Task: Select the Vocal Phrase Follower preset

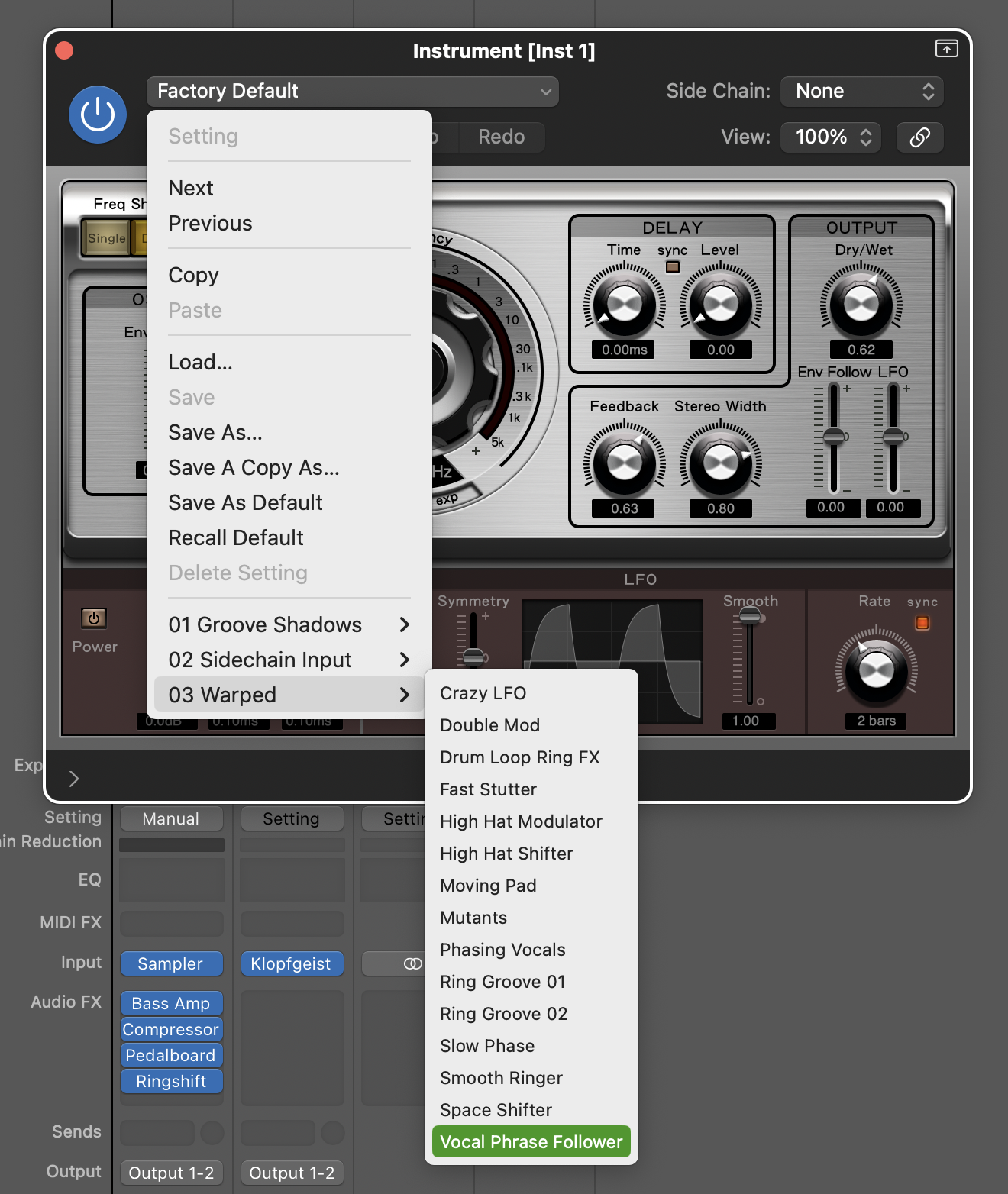Action: pos(531,1142)
